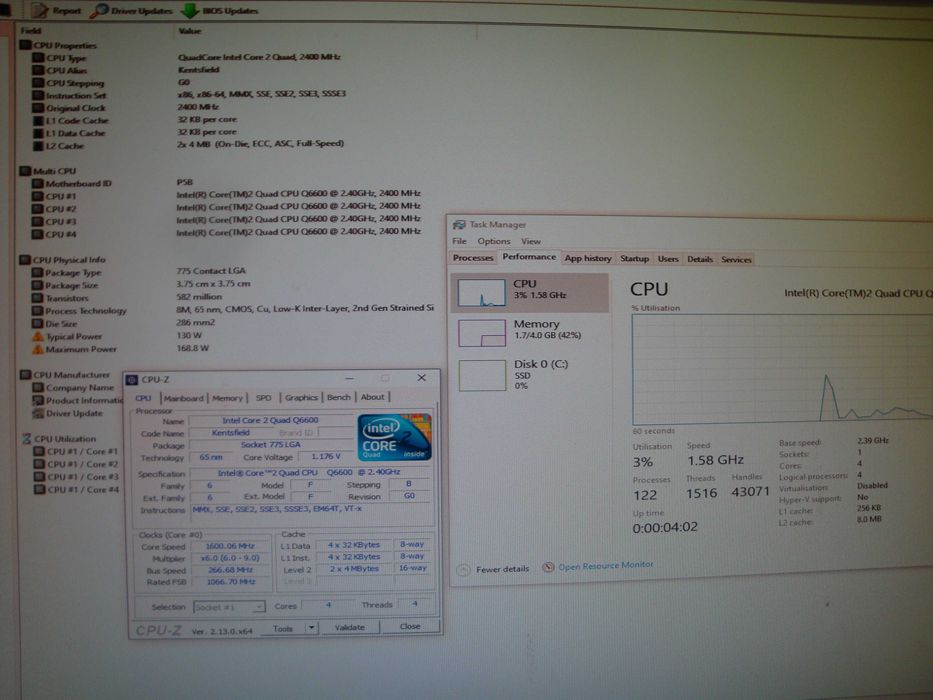Screen dimensions: 933x700
Task: Click the 266.68 MHz Bus Speed value
Action: (230, 570)
